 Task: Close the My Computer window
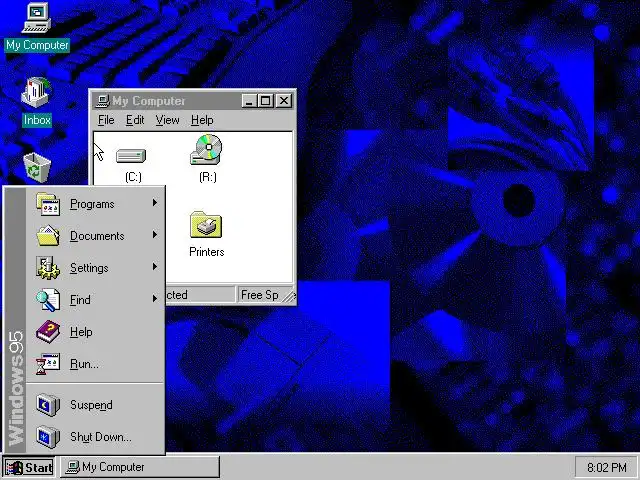tap(284, 100)
